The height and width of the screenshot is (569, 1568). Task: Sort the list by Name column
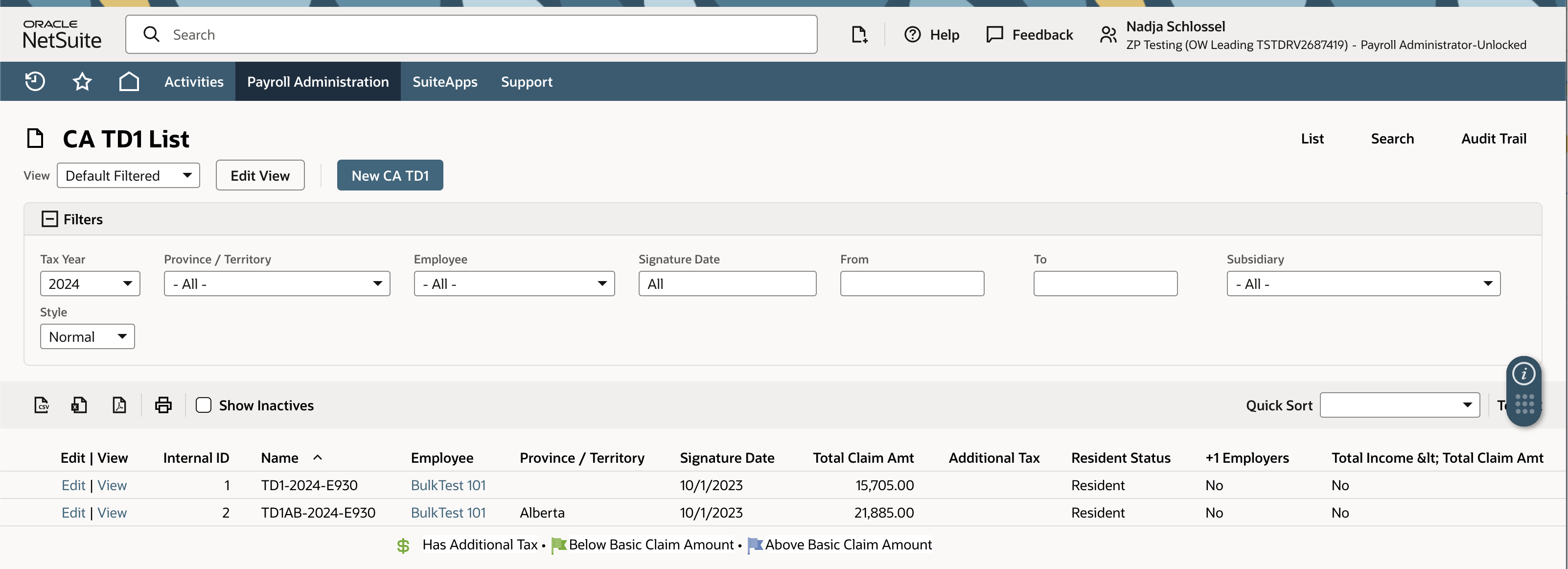point(279,457)
